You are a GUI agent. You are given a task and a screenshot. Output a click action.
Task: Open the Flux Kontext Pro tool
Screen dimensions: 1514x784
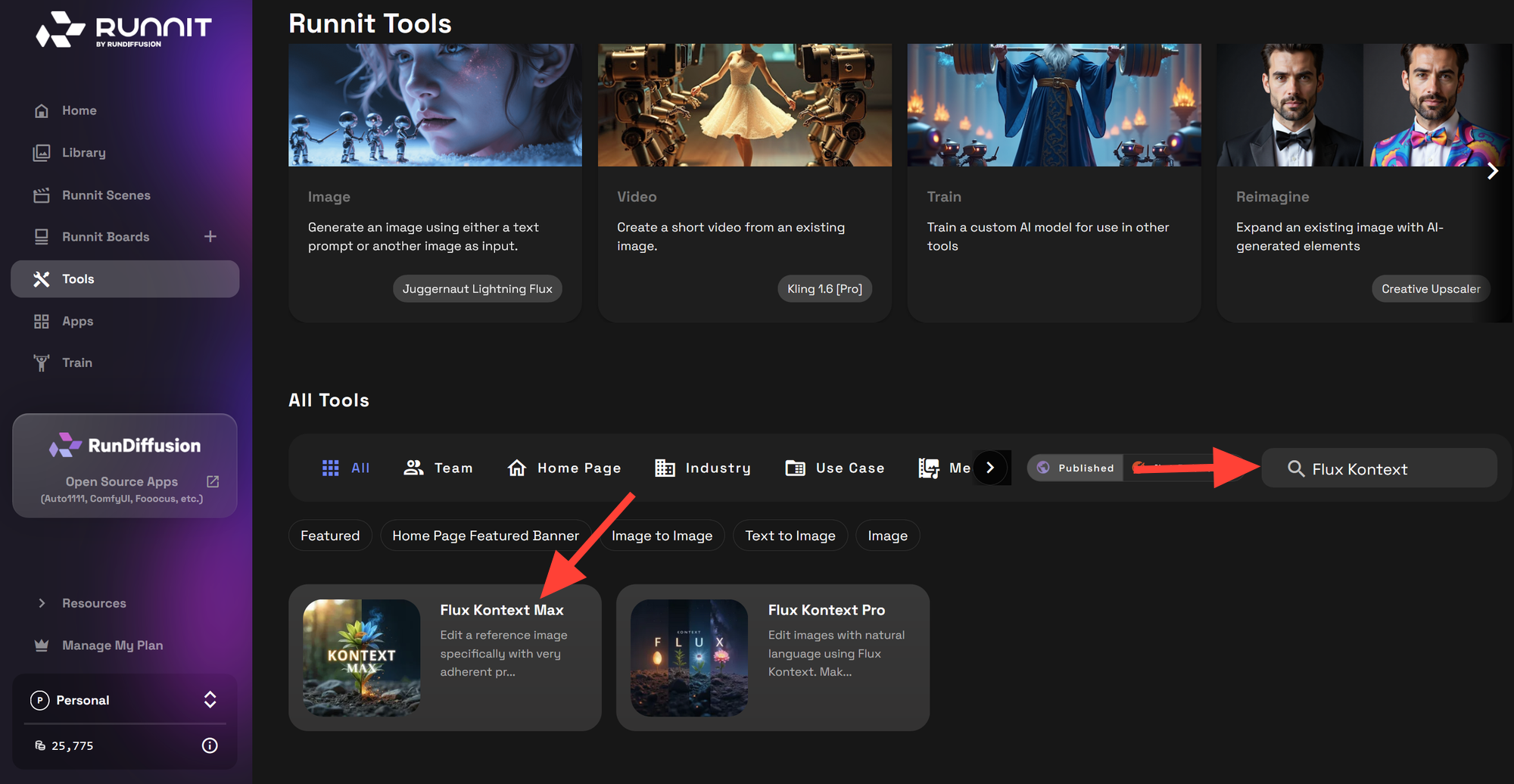tap(773, 658)
